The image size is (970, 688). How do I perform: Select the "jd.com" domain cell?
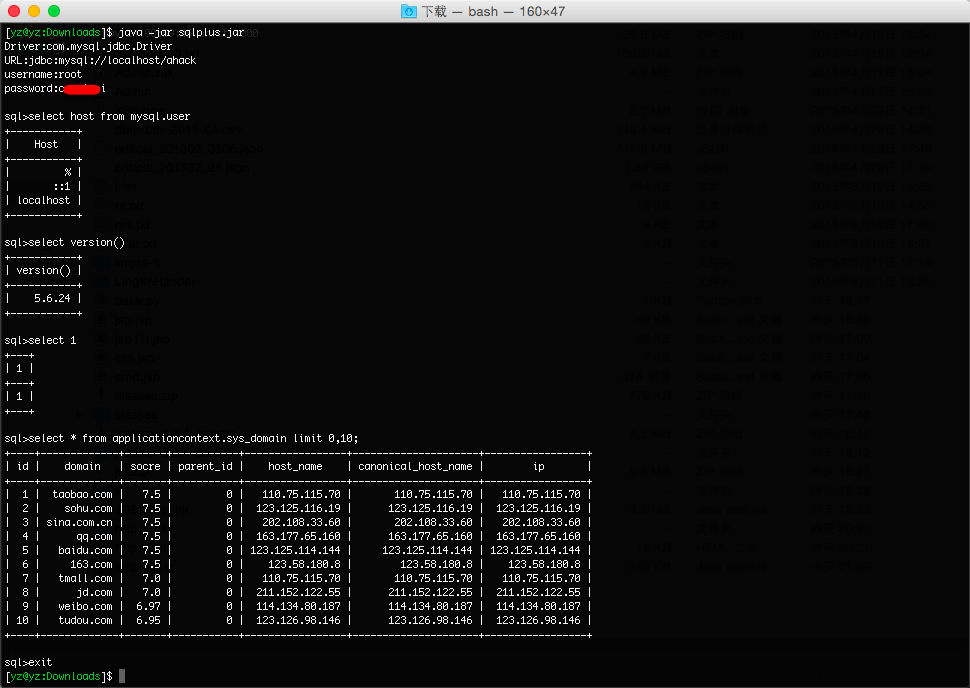95,592
